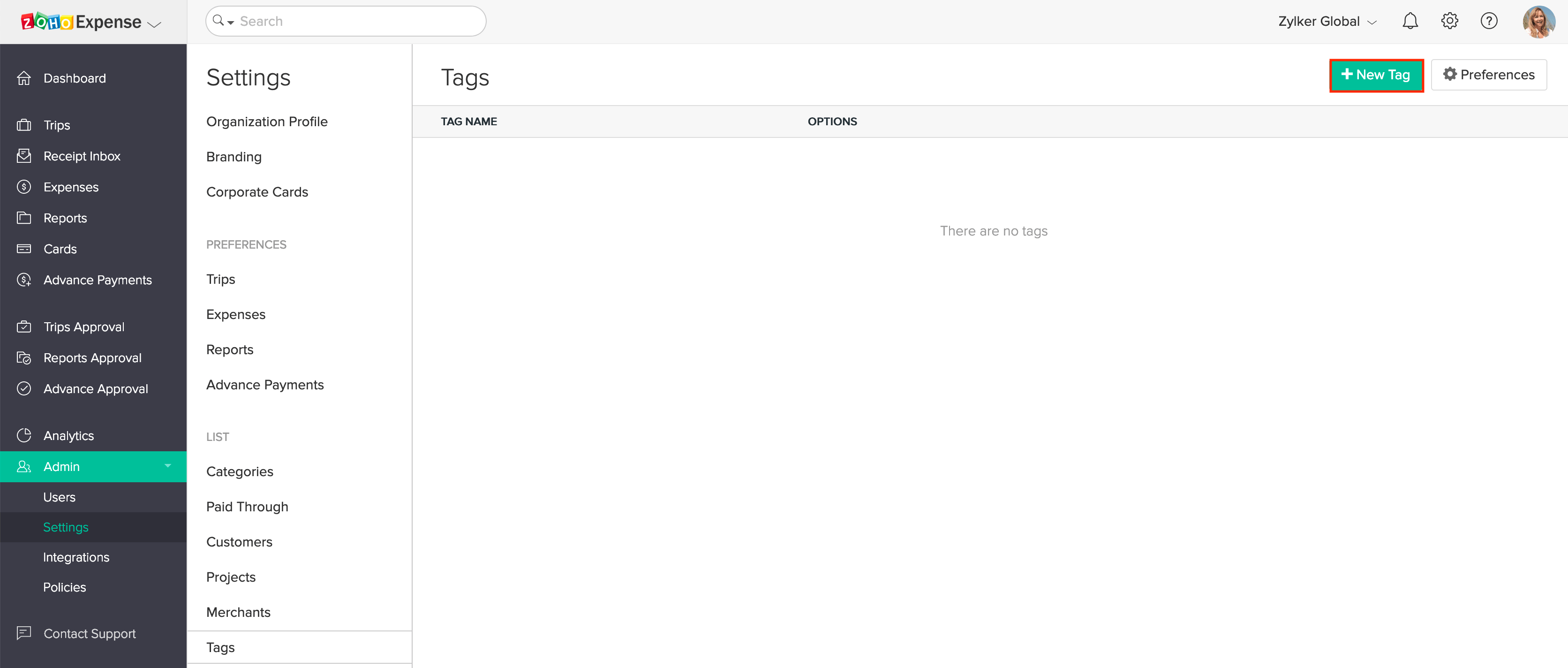Image resolution: width=1568 pixels, height=668 pixels.
Task: Select the Expenses icon in sidebar
Action: point(24,186)
